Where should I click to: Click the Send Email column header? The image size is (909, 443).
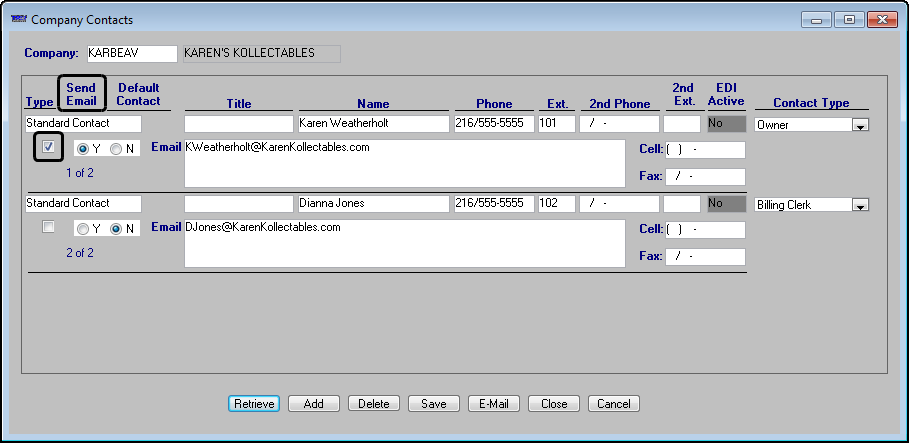click(81, 94)
